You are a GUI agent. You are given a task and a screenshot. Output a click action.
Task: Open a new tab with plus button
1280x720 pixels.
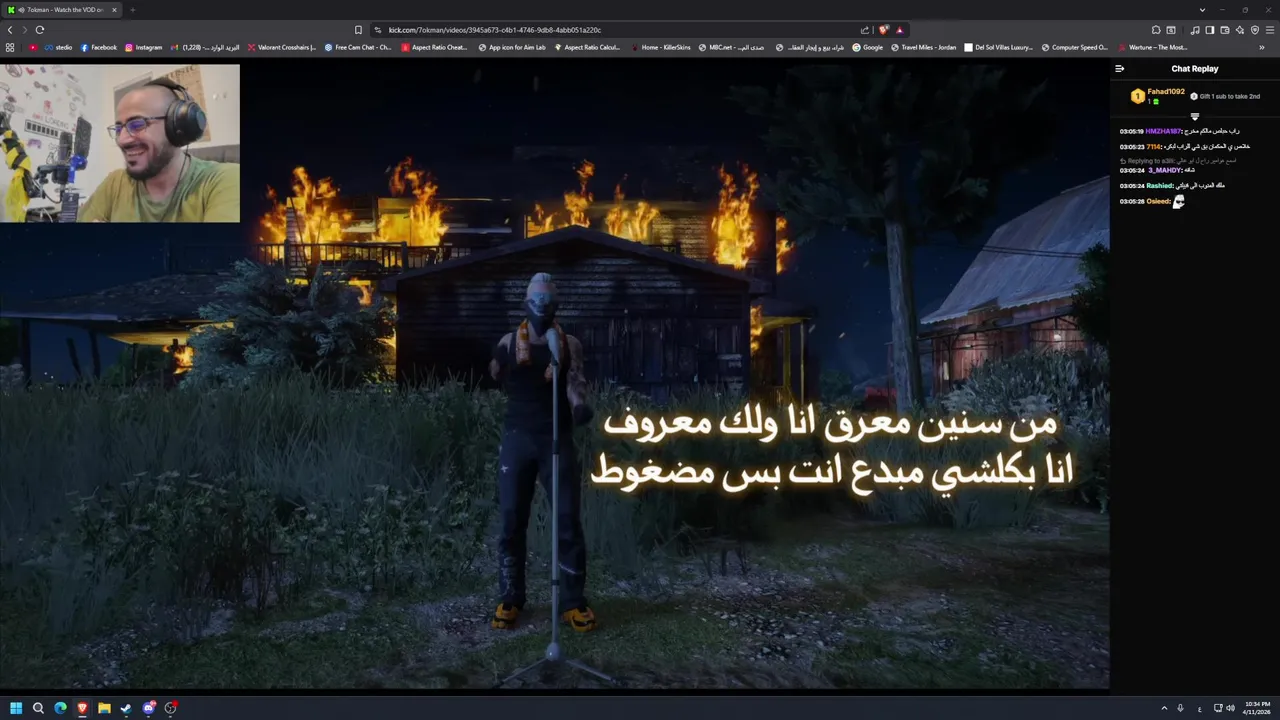pyautogui.click(x=132, y=10)
